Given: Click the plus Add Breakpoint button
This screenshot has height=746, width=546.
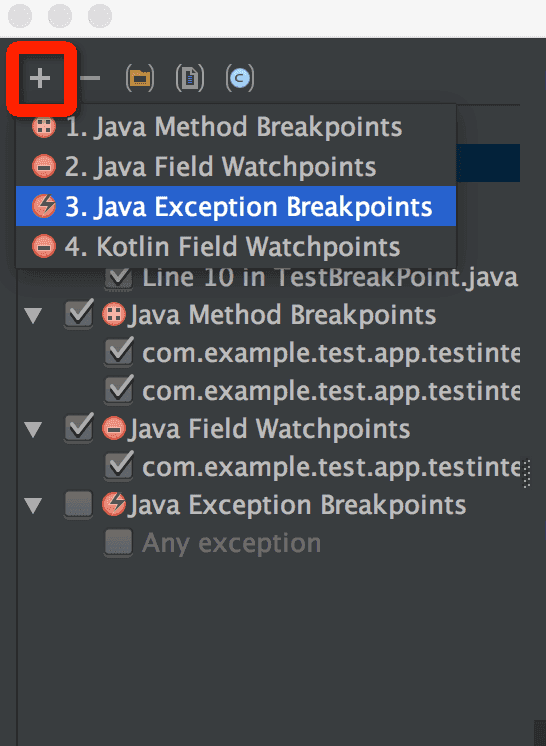Looking at the screenshot, I should coord(40,78).
